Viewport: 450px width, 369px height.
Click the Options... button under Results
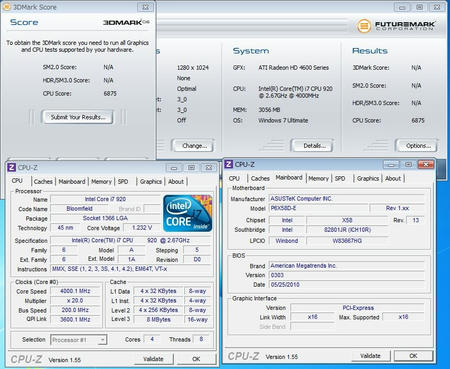pos(418,146)
